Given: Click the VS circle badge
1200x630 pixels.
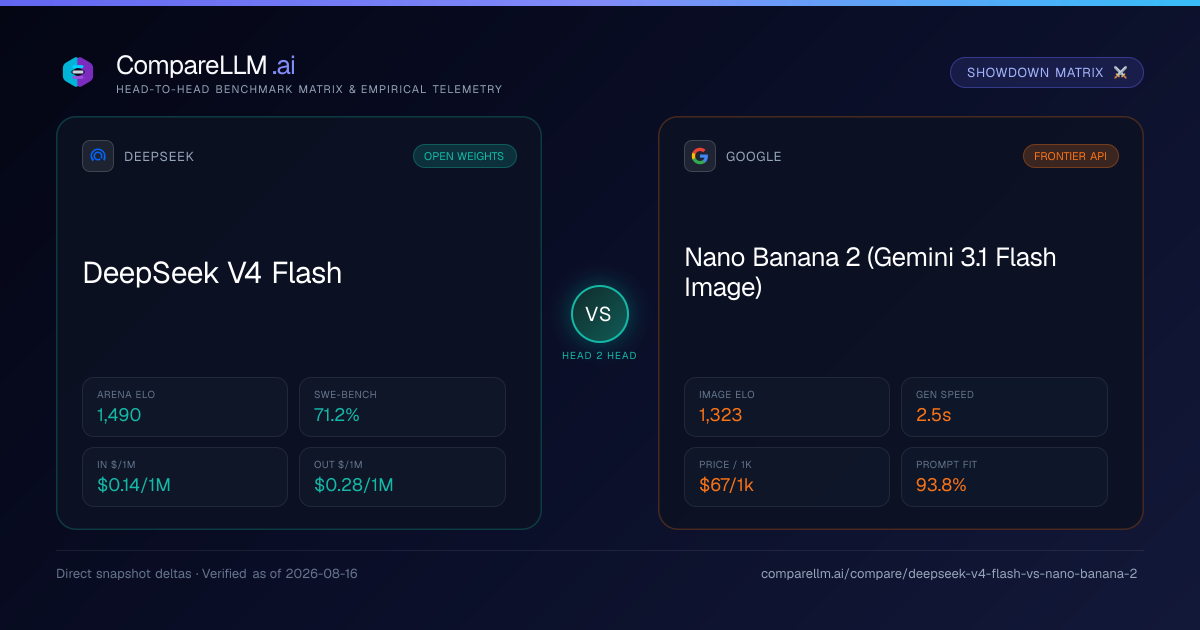Looking at the screenshot, I should click(599, 314).
